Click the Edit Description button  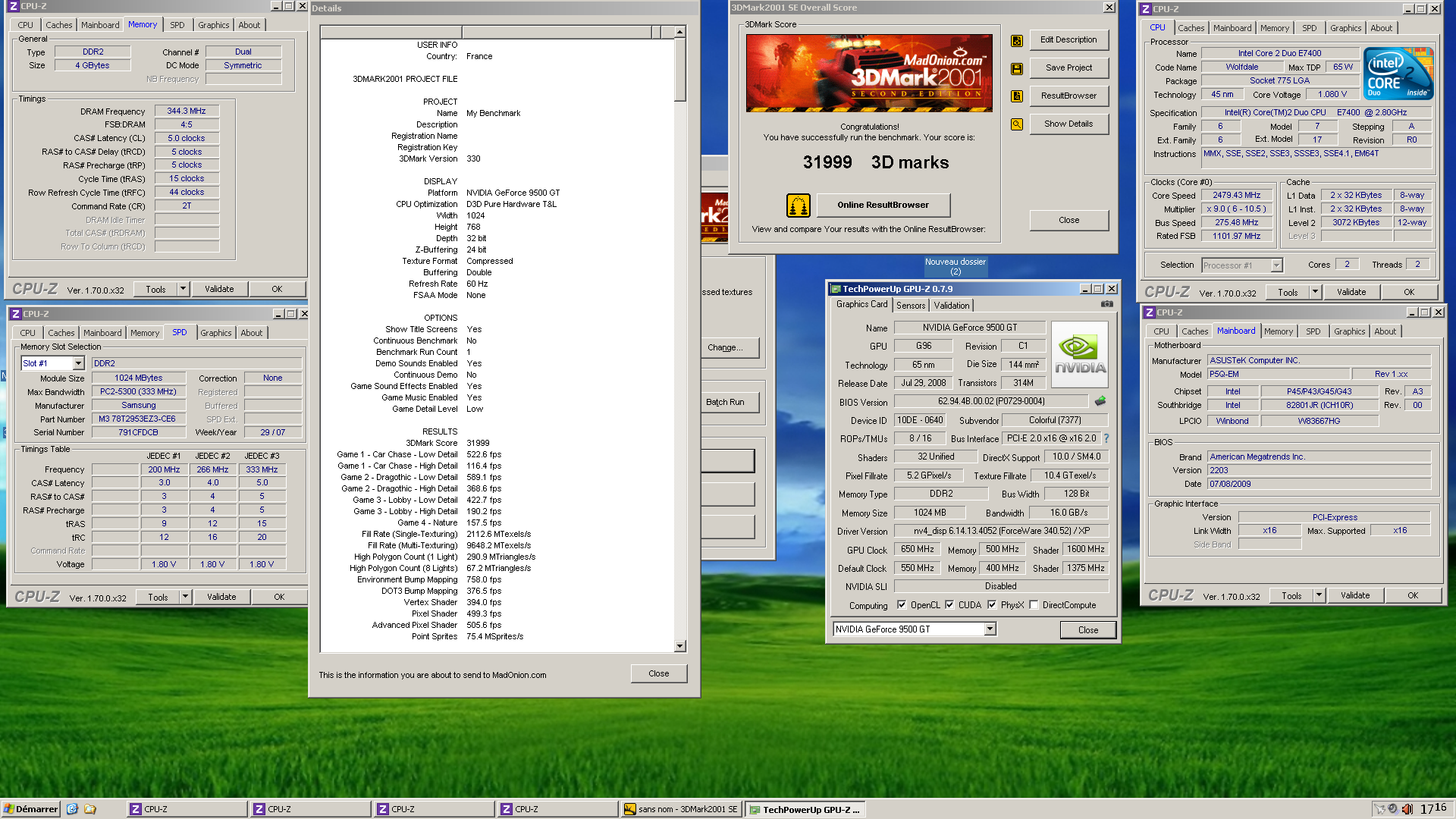pyautogui.click(x=1068, y=40)
